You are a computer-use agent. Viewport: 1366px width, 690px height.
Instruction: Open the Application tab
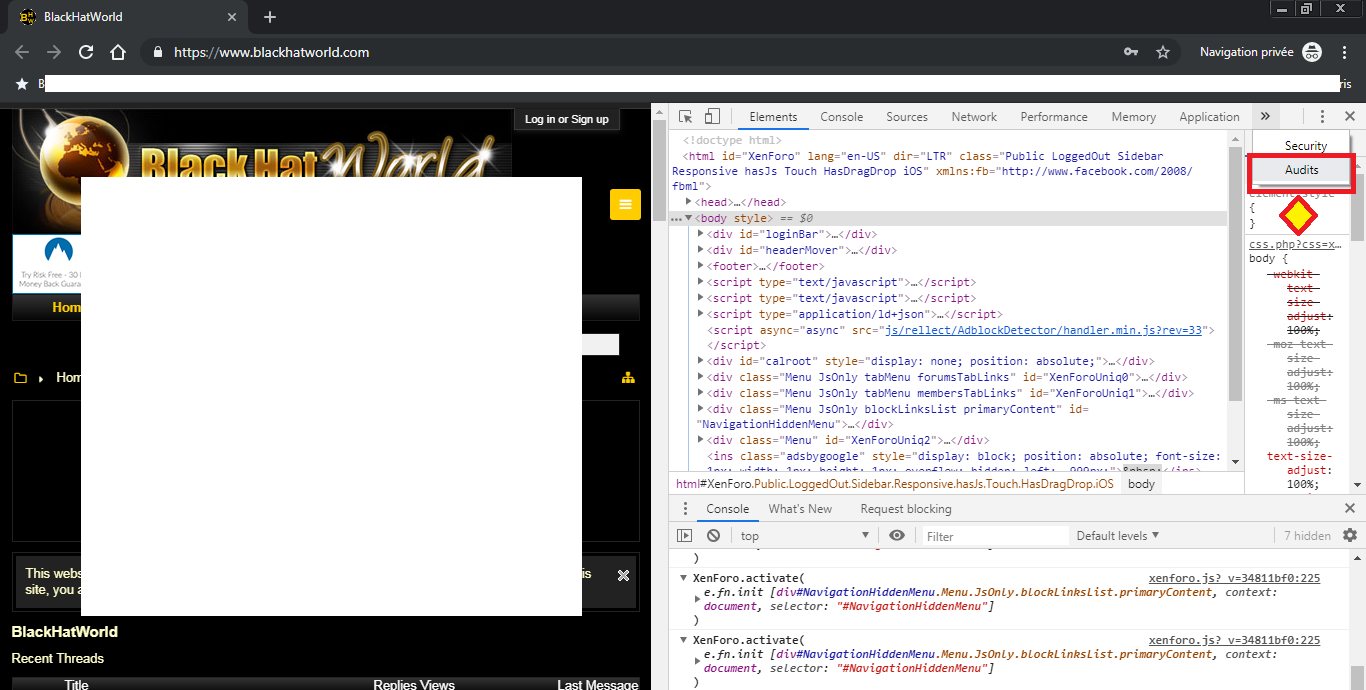[1209, 117]
